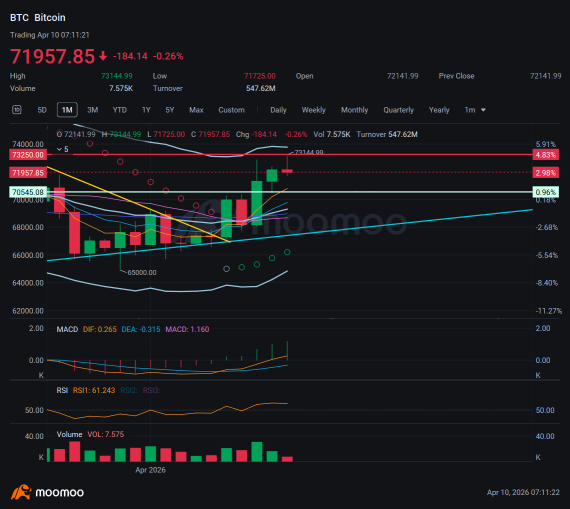Switch chart to 1Y range
Screen dimensions: 570x509
pos(146,110)
